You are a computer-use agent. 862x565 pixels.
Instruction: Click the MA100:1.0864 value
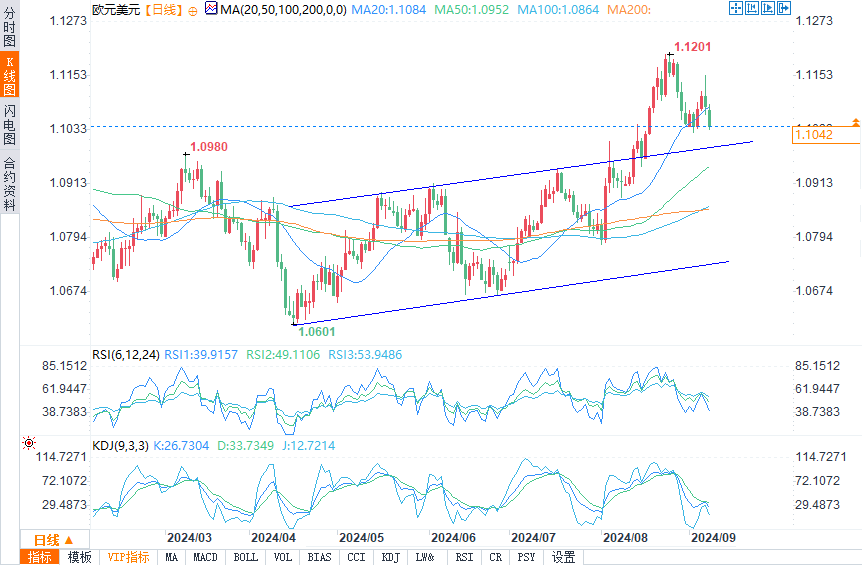click(558, 9)
